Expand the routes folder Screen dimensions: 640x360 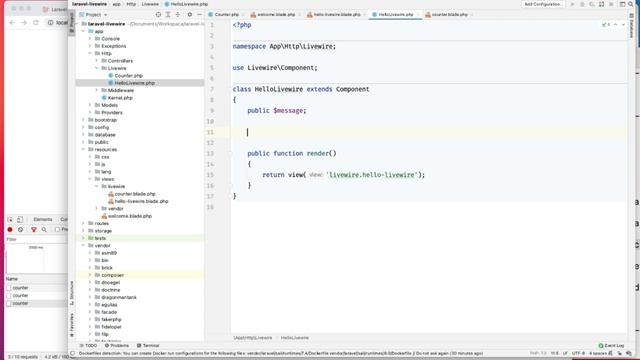[x=83, y=223]
